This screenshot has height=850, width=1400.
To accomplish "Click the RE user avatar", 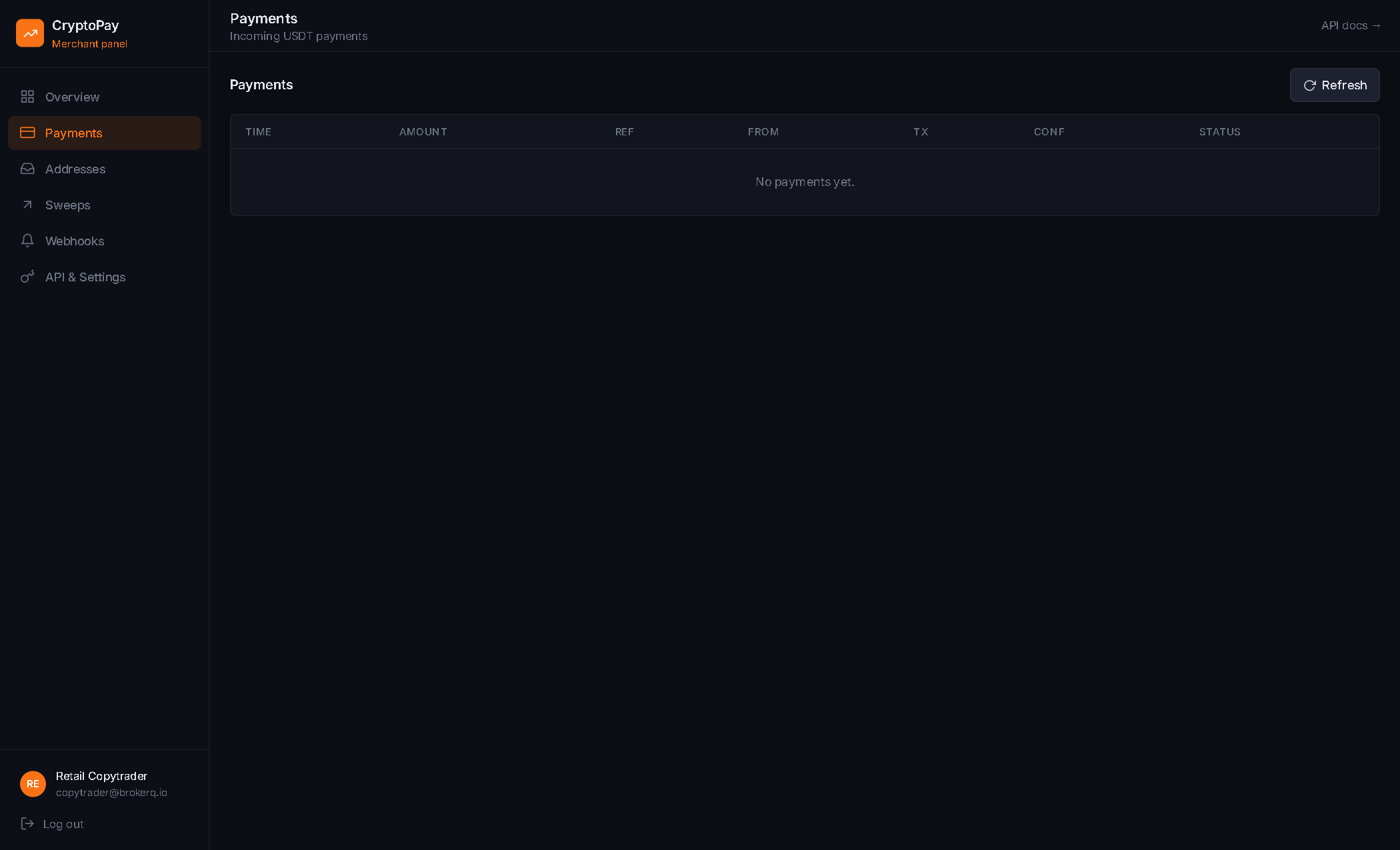I will click(33, 784).
